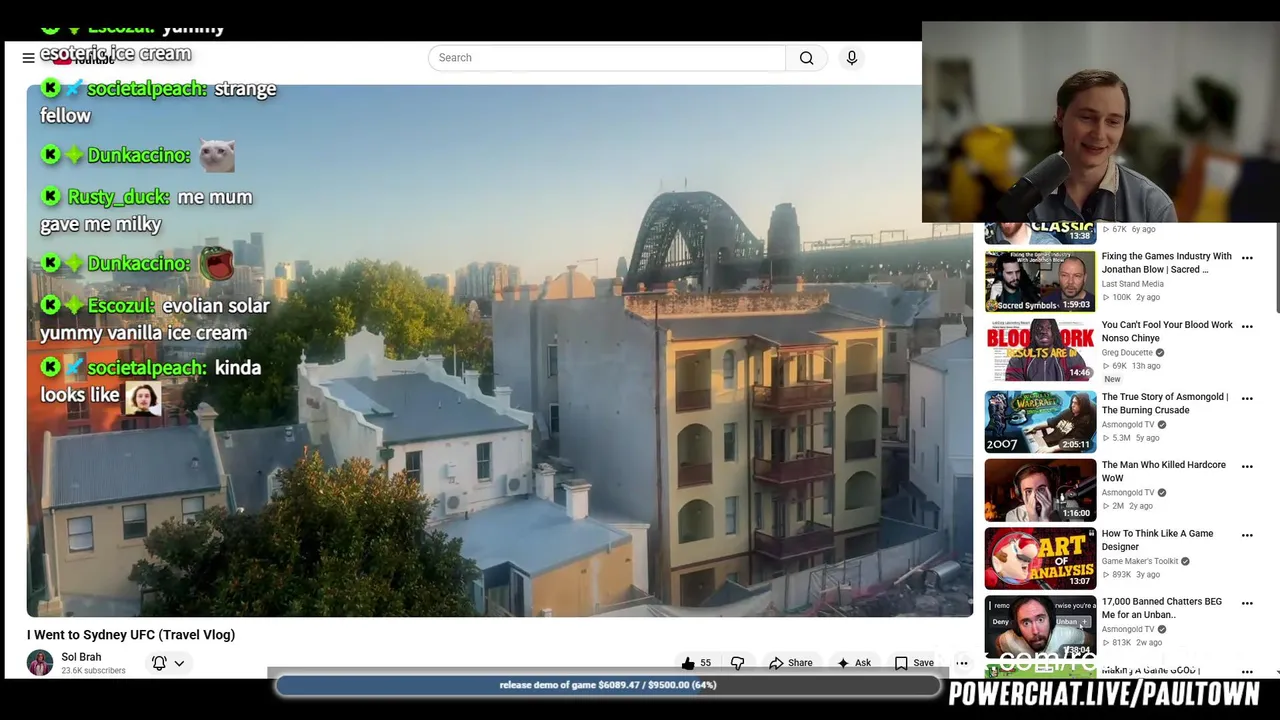This screenshot has height=720, width=1280.
Task: Open title The Man Who Killed Hardcore WoW
Action: (1163, 471)
